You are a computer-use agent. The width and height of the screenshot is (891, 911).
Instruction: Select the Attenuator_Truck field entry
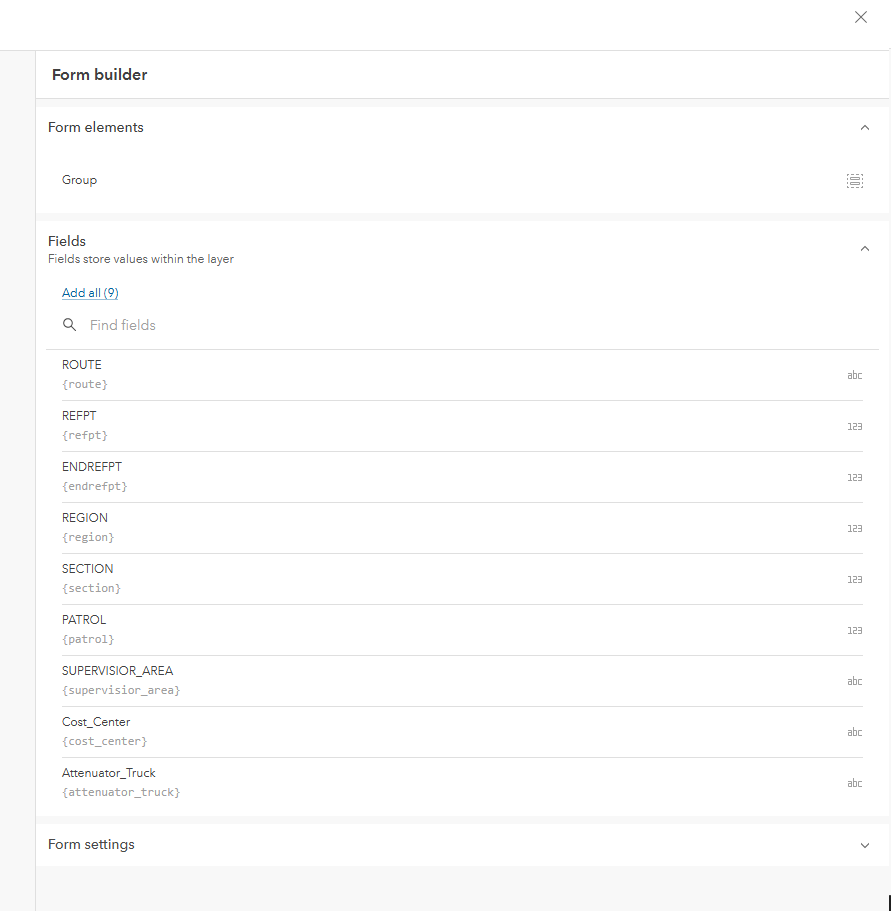(300, 782)
